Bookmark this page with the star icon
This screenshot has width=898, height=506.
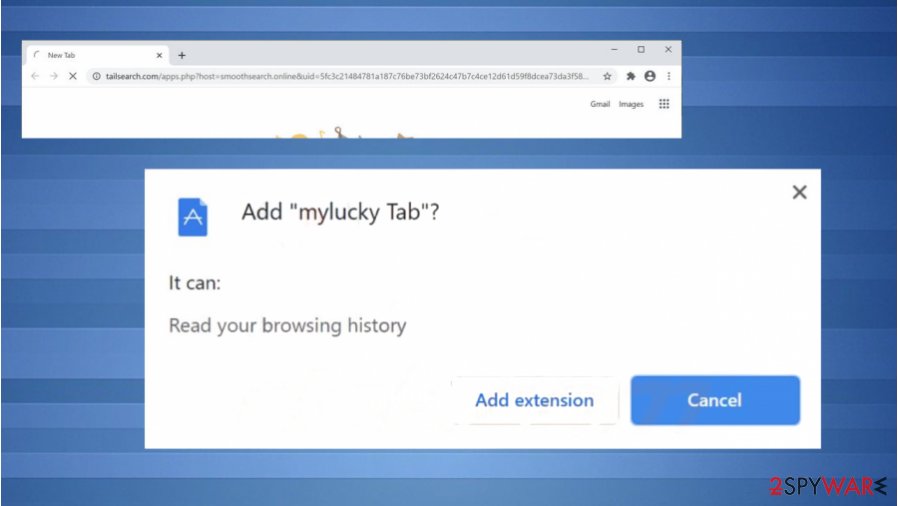(x=607, y=76)
